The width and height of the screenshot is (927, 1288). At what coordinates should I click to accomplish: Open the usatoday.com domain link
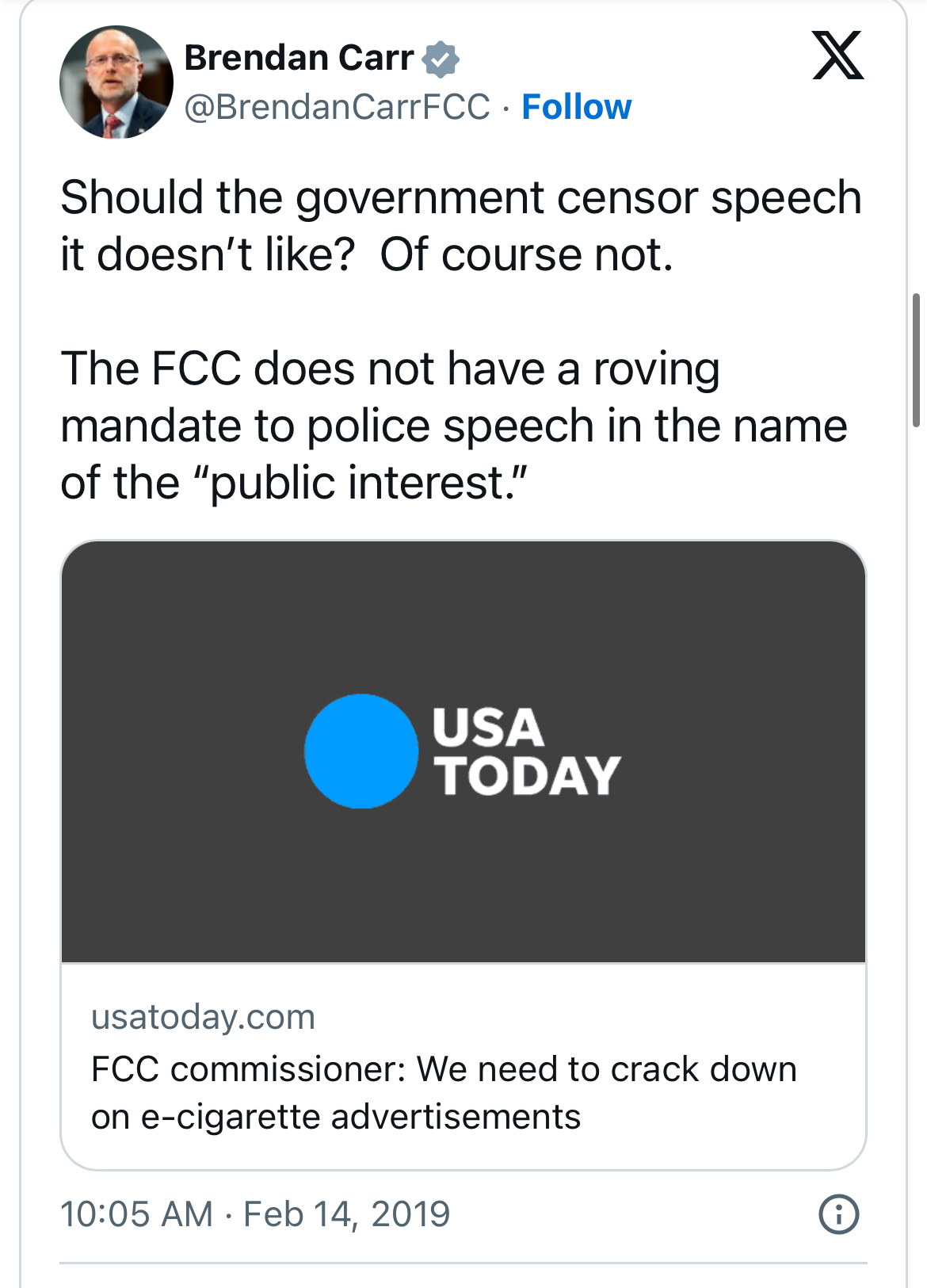tap(204, 1017)
